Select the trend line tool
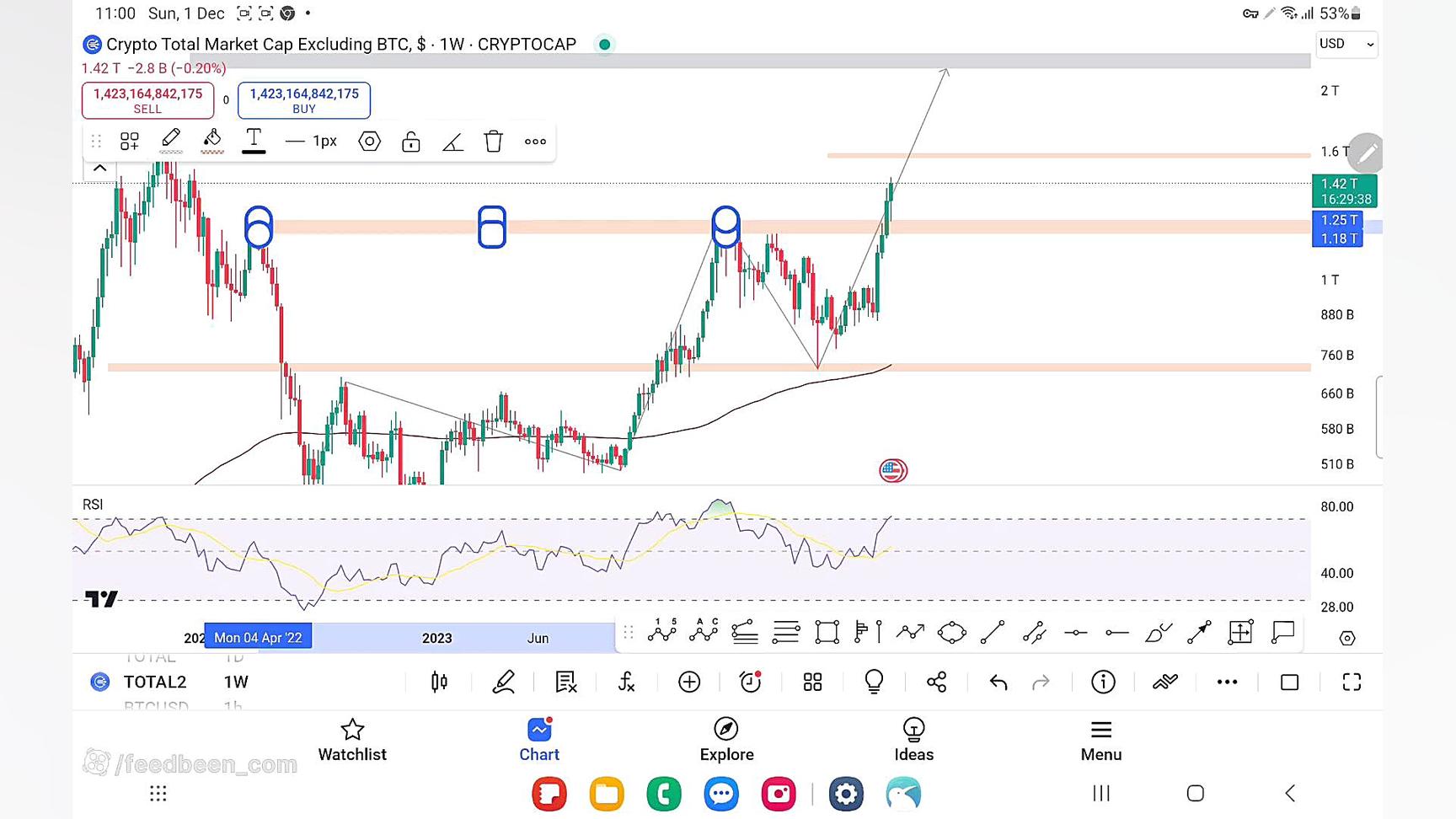The width and height of the screenshot is (1456, 819). pos(993,632)
